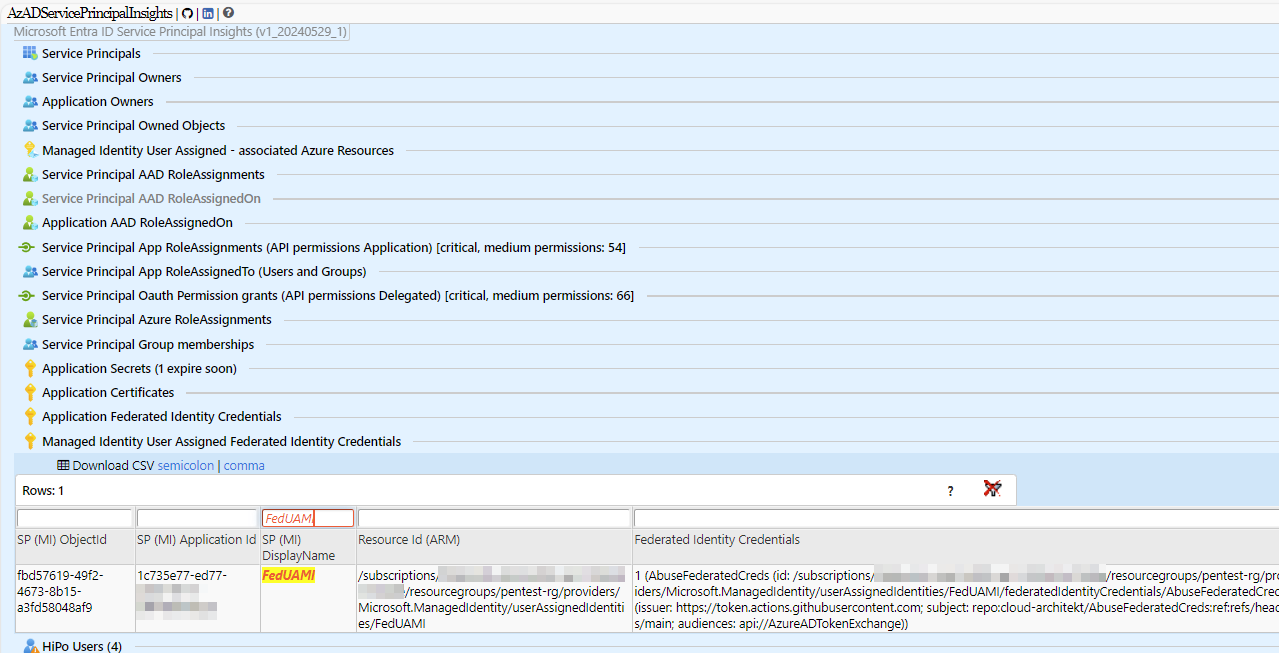1279x653 pixels.
Task: Click the help question mark icon in header
Action: click(228, 13)
